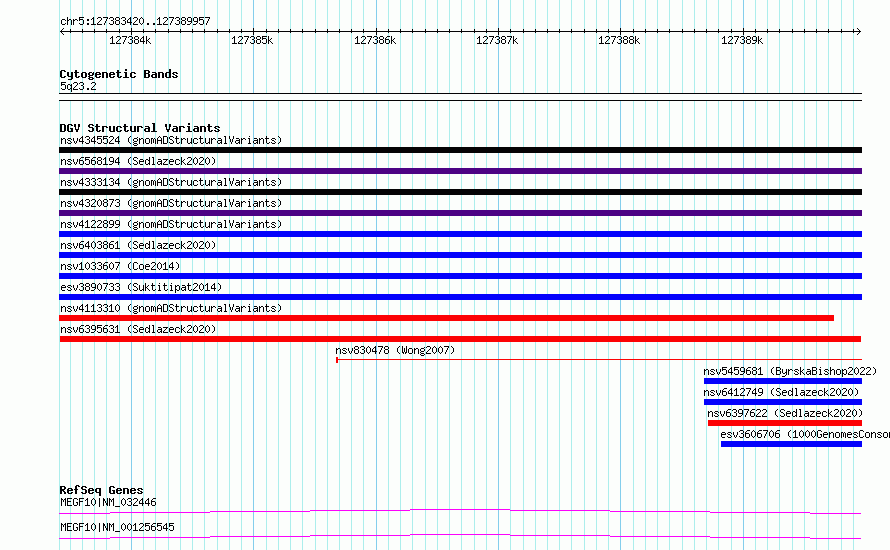
Task: Click the blue bar under esv3606706
Action: point(791,444)
